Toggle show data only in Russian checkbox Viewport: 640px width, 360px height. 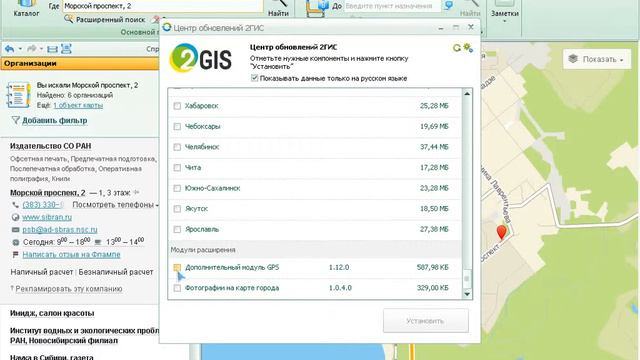tap(255, 78)
